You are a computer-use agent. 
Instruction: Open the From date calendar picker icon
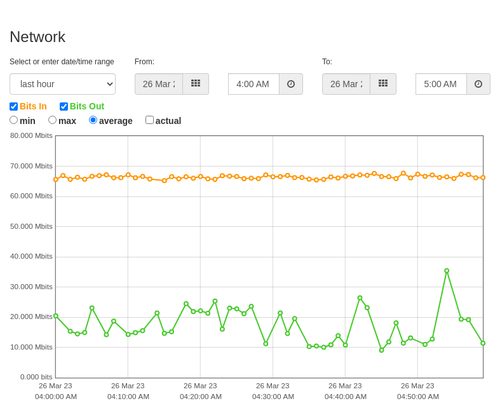[196, 84]
